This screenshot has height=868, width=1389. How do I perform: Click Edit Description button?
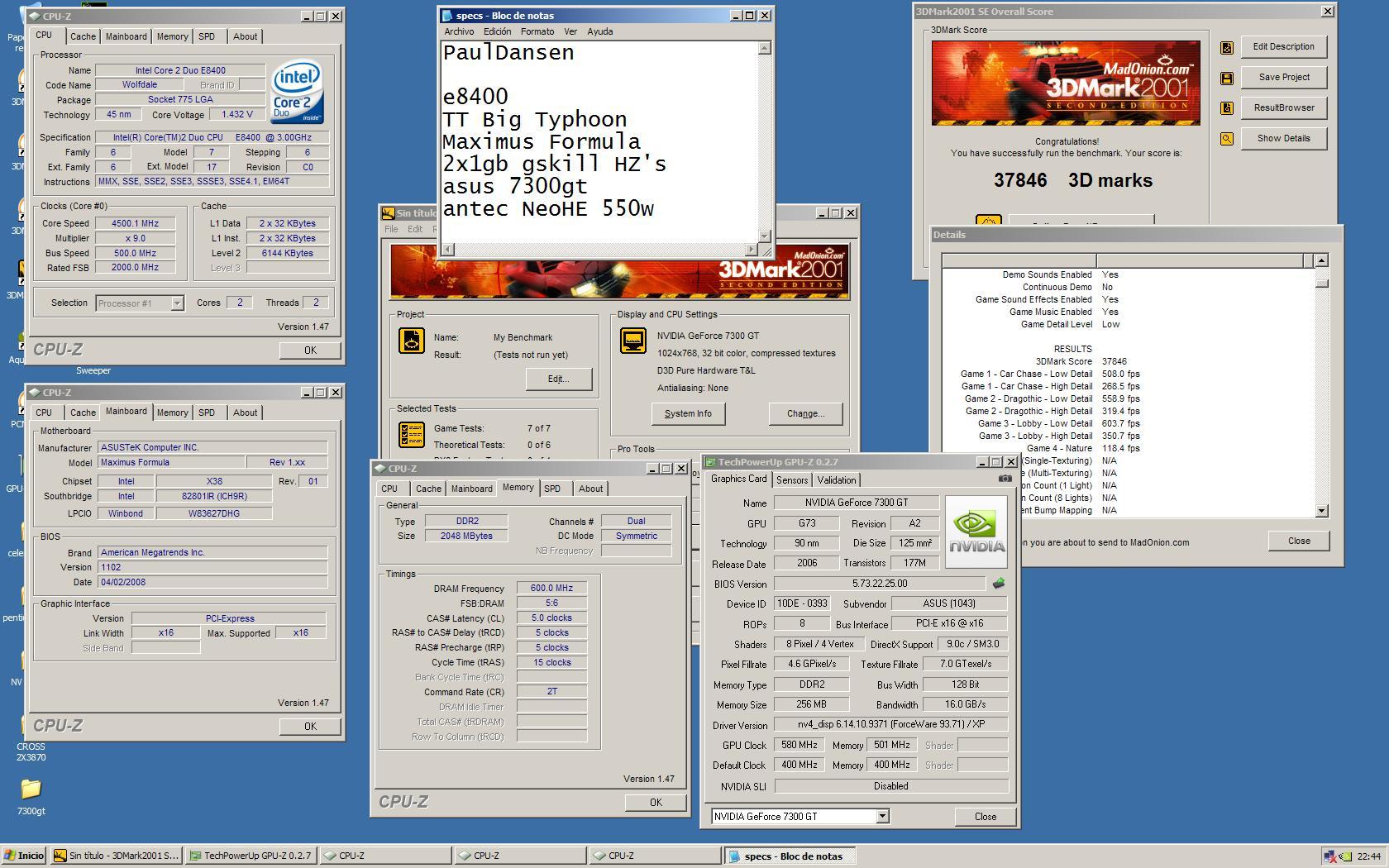[x=1283, y=46]
